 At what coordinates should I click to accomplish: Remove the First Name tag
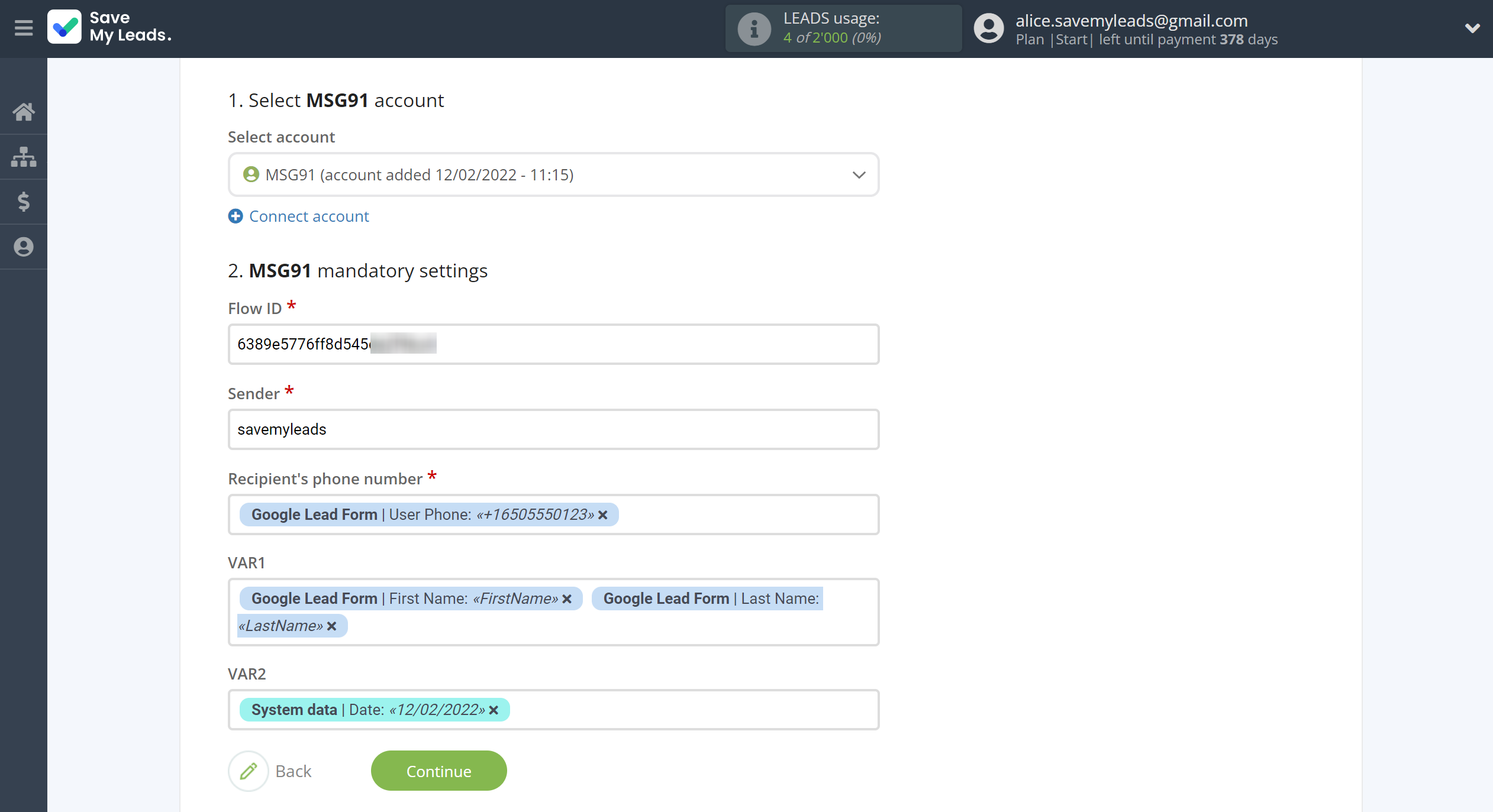click(x=567, y=599)
